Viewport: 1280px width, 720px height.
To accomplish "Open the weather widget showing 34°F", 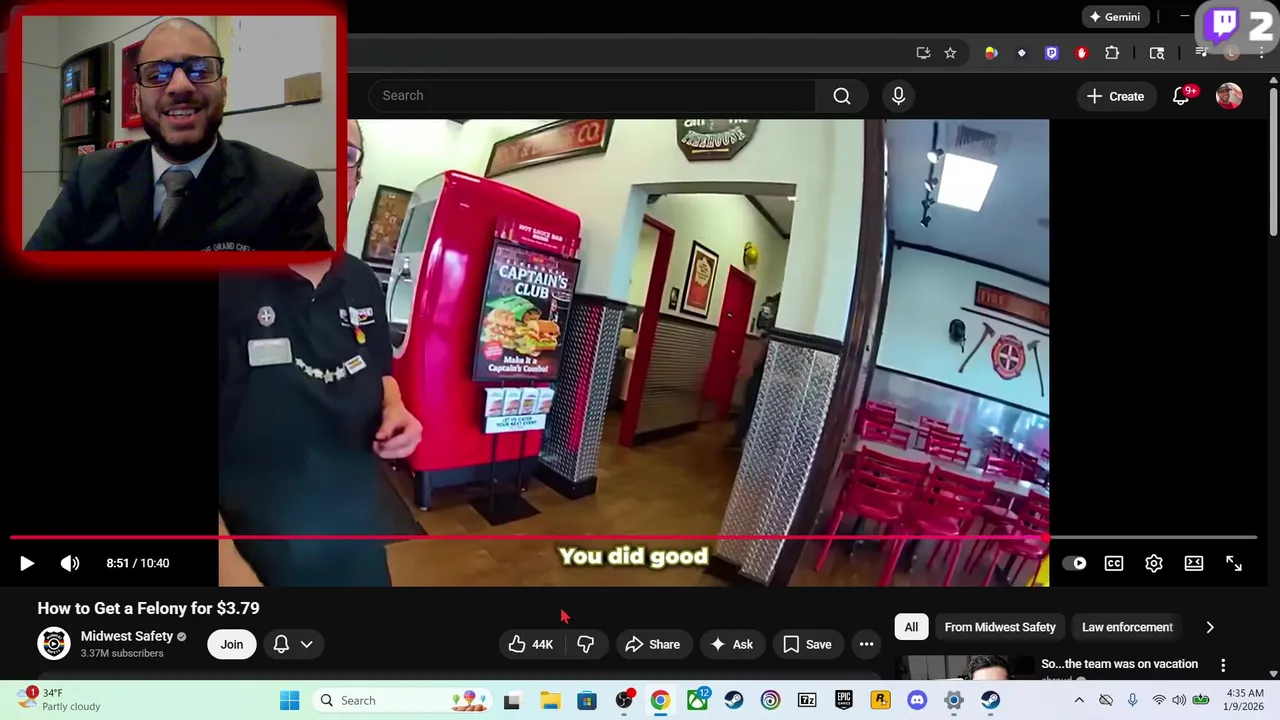I will click(x=60, y=700).
